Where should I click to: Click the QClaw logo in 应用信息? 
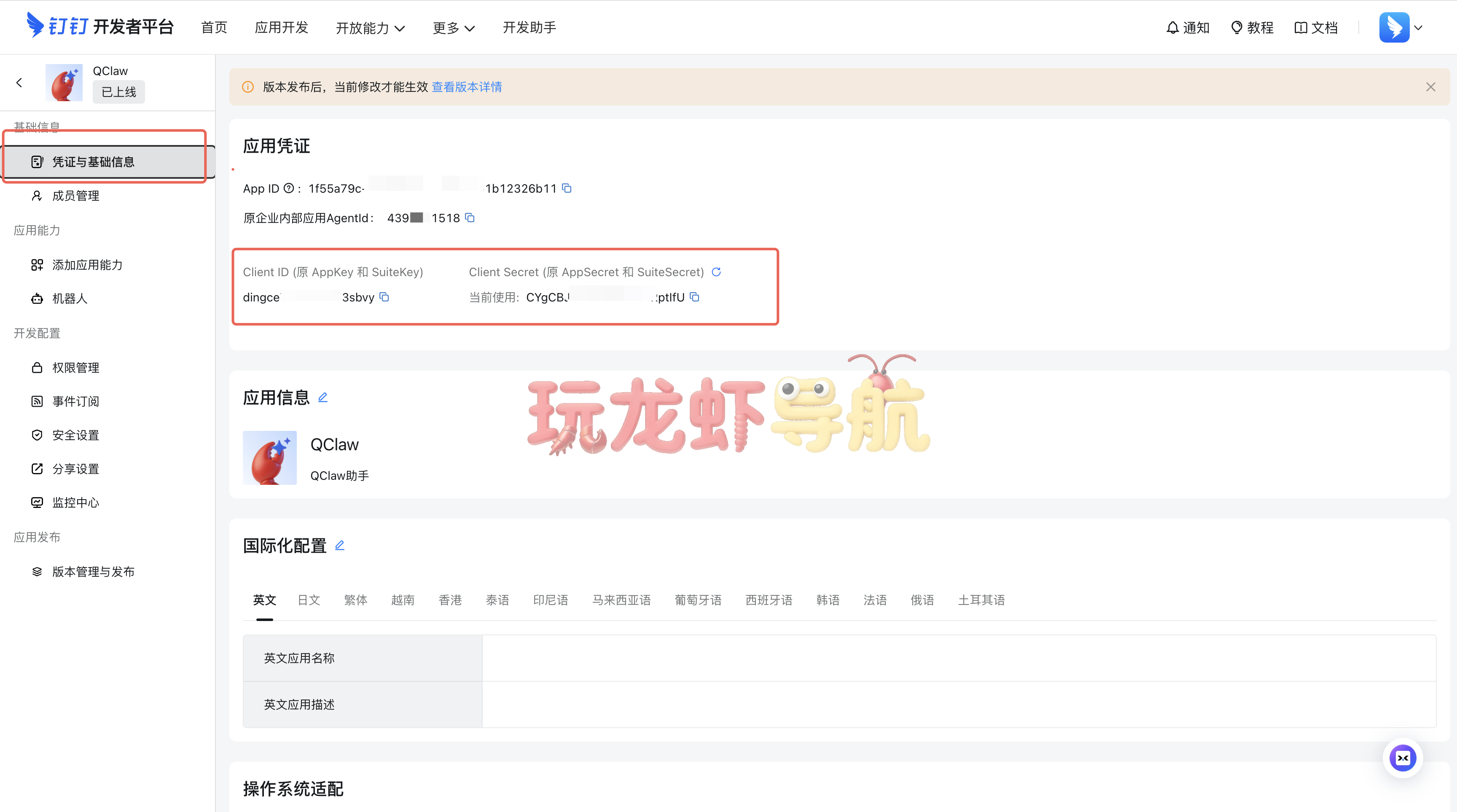pyautogui.click(x=270, y=457)
